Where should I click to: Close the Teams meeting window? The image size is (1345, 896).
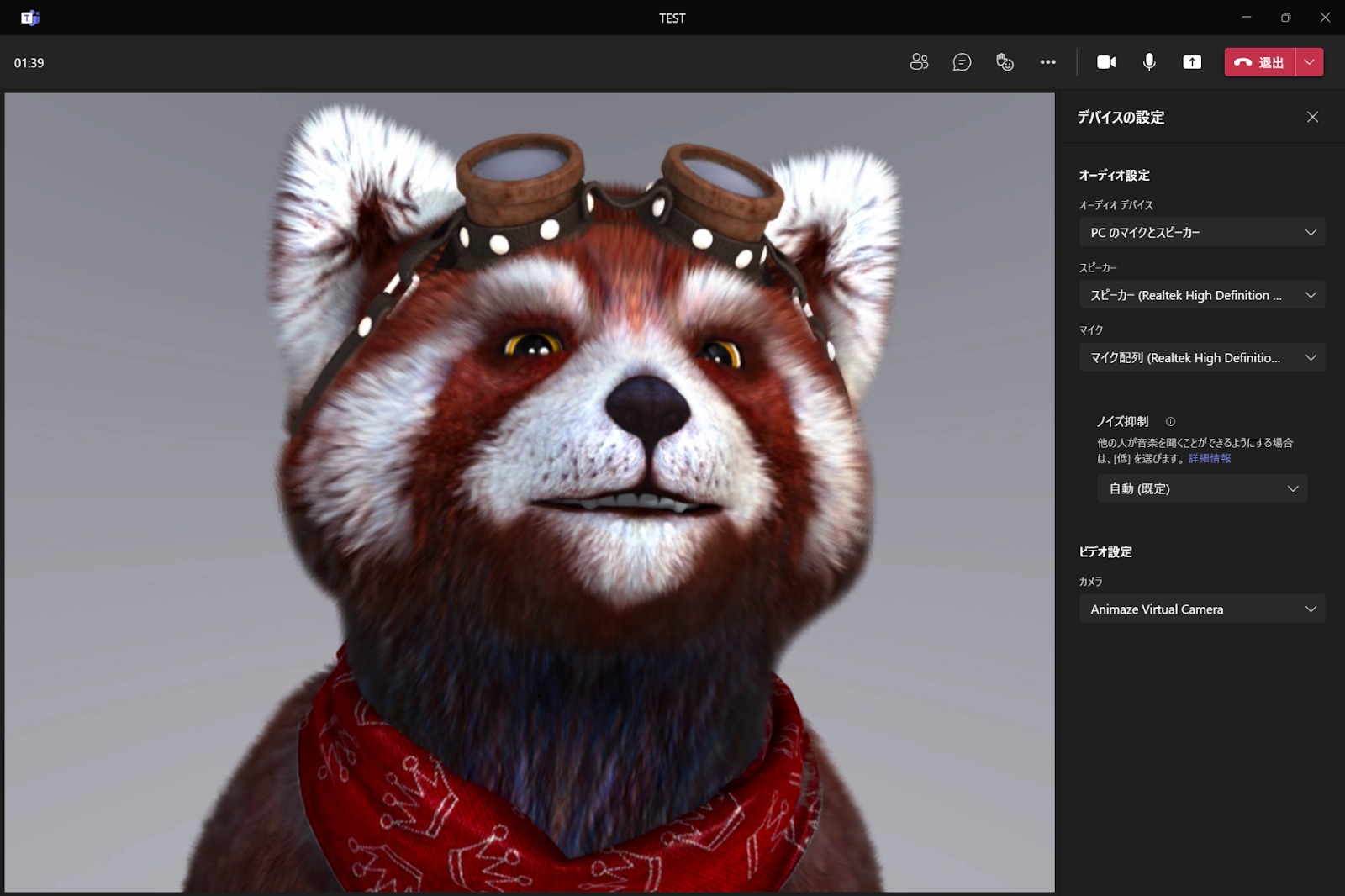(x=1325, y=17)
